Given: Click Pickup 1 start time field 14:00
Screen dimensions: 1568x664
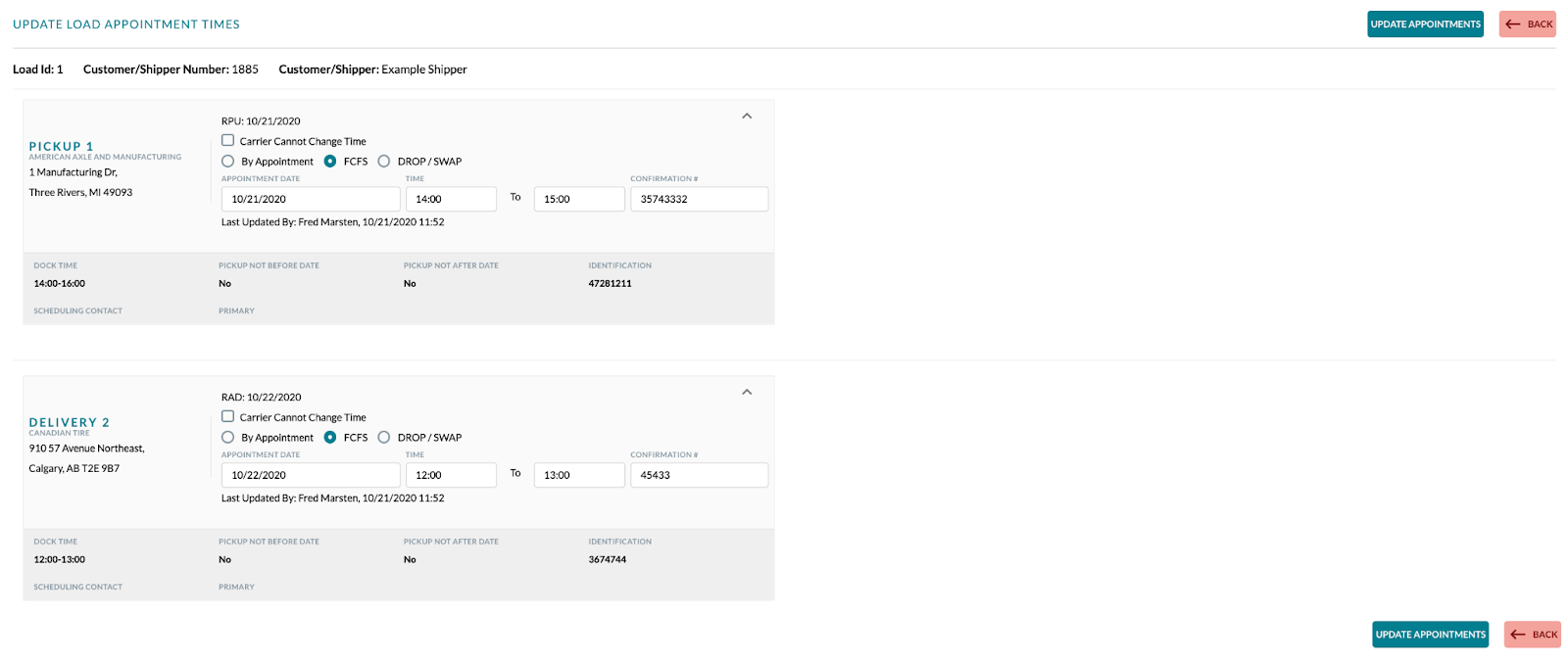Looking at the screenshot, I should (451, 199).
